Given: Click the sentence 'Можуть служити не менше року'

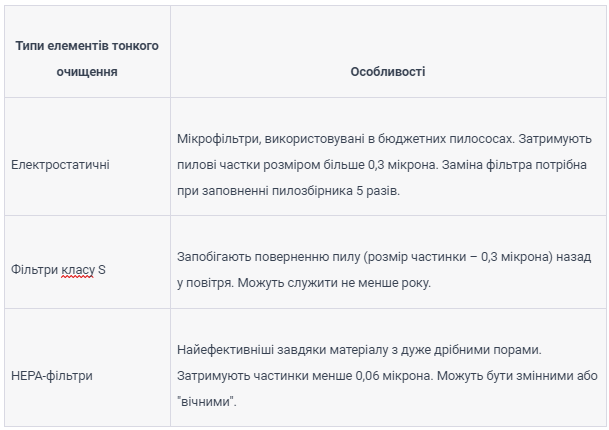Looking at the screenshot, I should click(334, 283).
